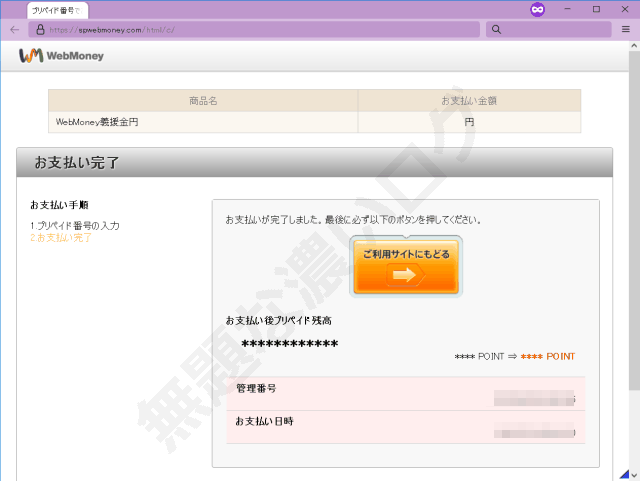
Task: Click the address bar URL spwebmoney.com
Action: click(112, 30)
